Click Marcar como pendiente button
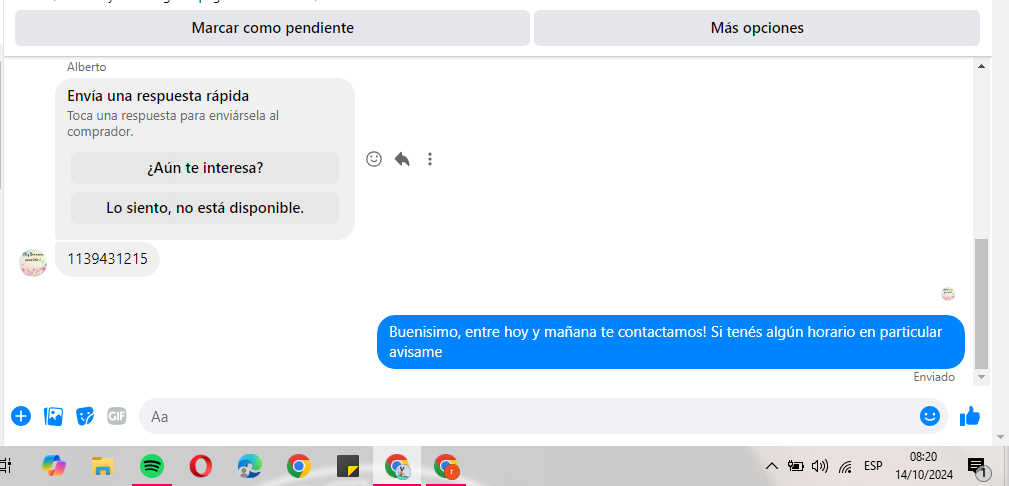The height and width of the screenshot is (486, 1009). tap(272, 28)
